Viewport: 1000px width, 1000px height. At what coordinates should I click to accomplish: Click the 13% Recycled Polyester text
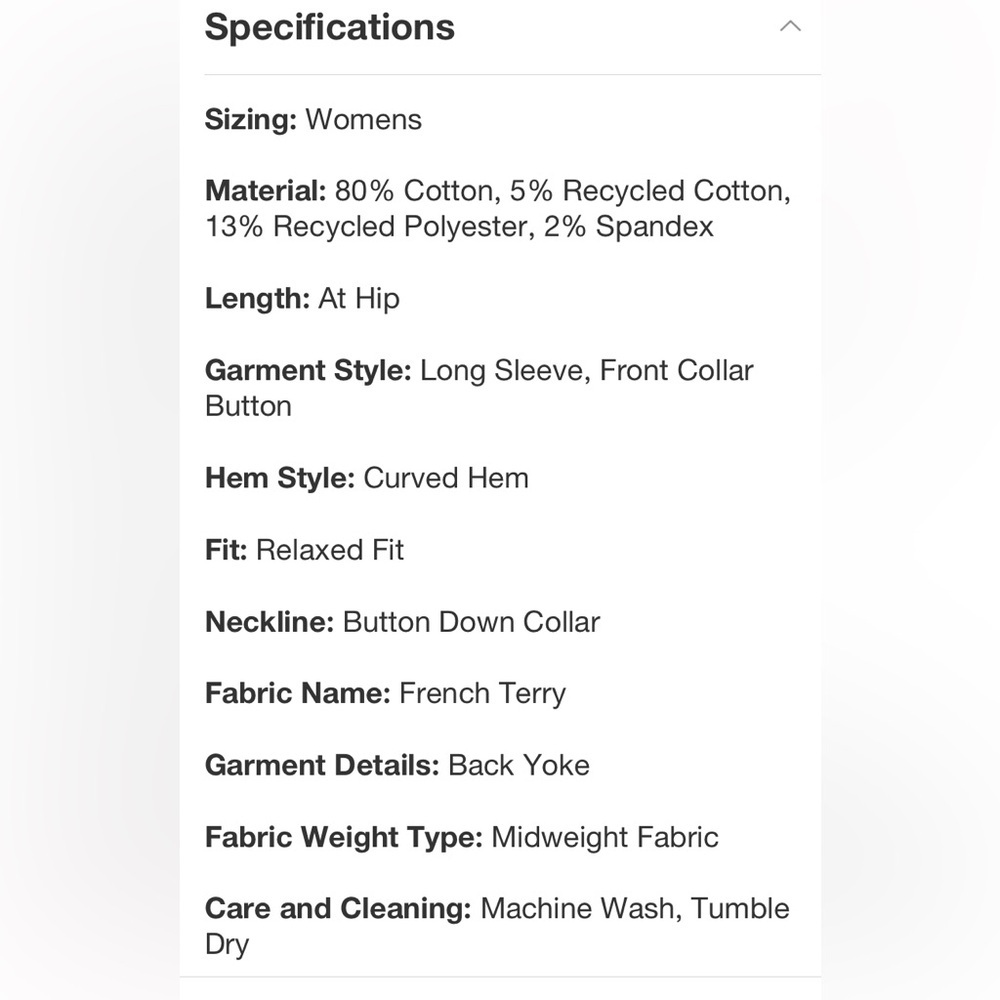tap(366, 226)
